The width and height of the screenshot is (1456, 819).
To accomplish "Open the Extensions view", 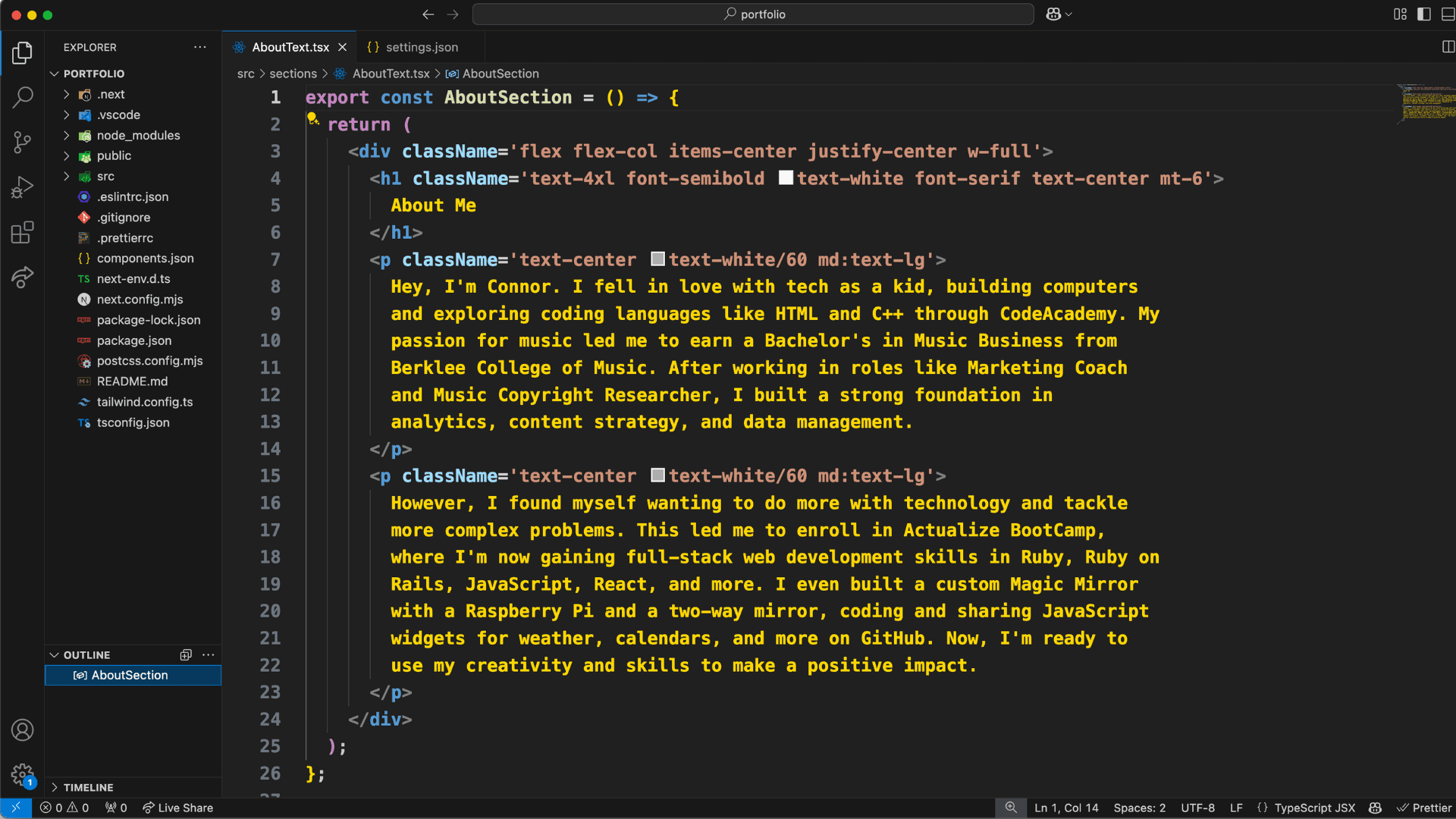I will coord(23,232).
